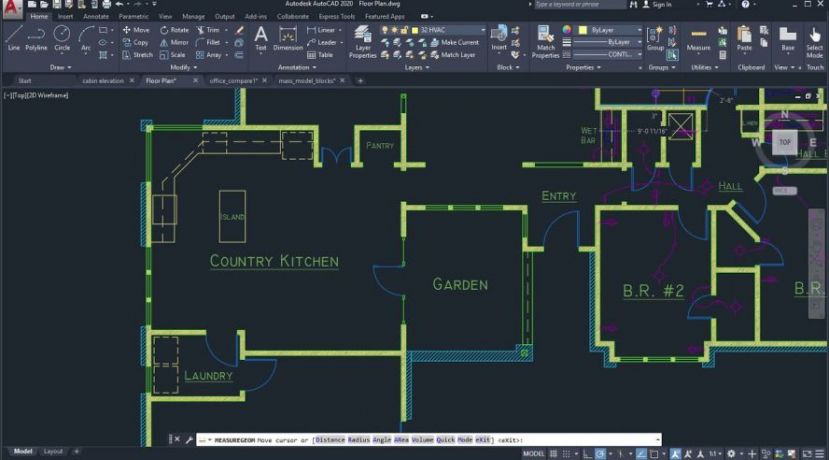
Task: Open the Parametric ribbon tab
Action: (x=134, y=17)
